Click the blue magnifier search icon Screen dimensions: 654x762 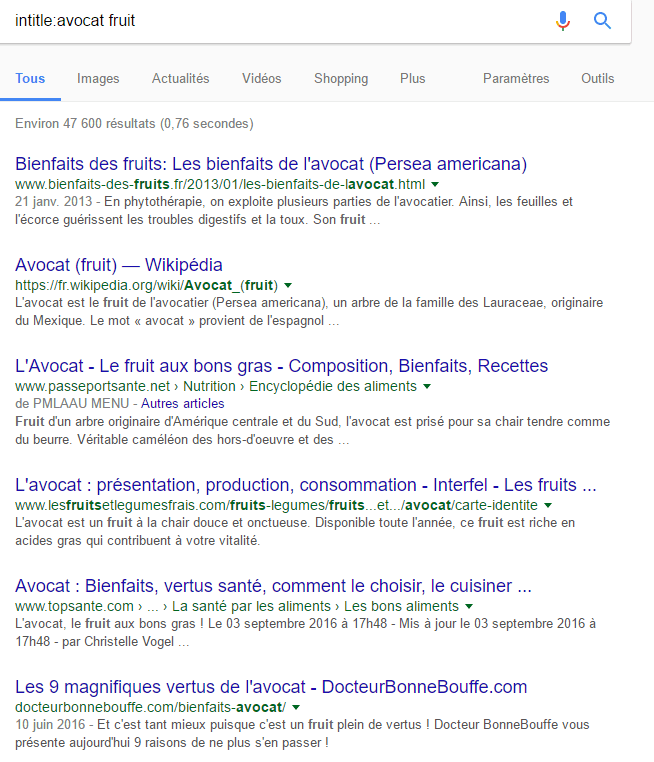click(x=602, y=20)
